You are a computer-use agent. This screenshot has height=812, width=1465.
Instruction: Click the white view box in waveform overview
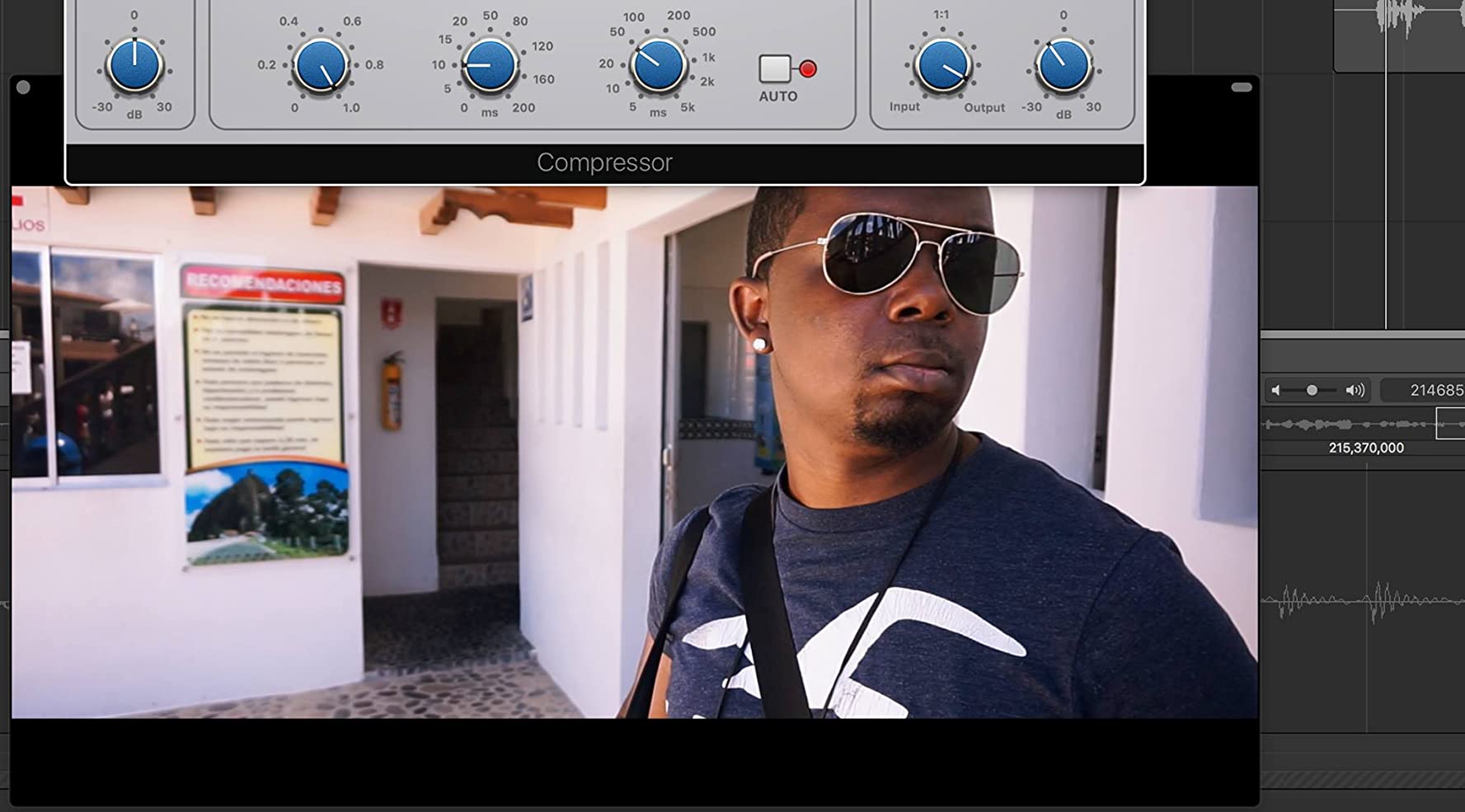tap(1449, 425)
